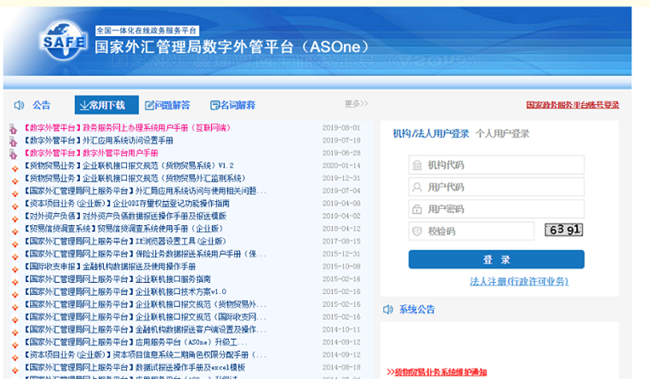
Task: Switch to 个人用户登录 tab
Action: [502, 134]
